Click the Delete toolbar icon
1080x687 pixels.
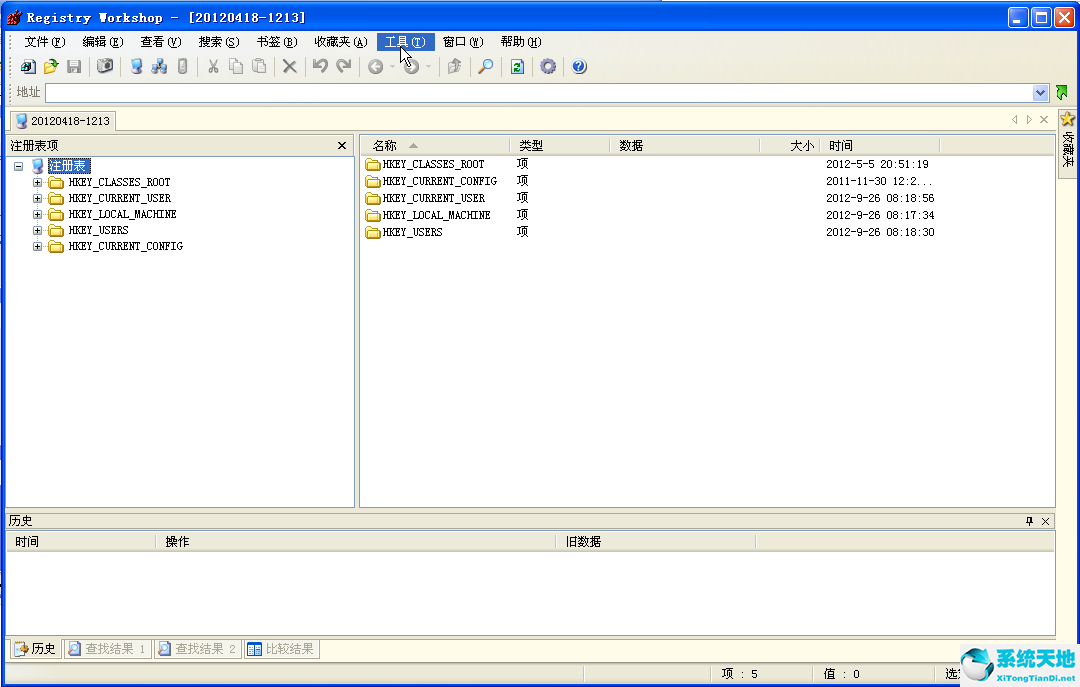[289, 66]
